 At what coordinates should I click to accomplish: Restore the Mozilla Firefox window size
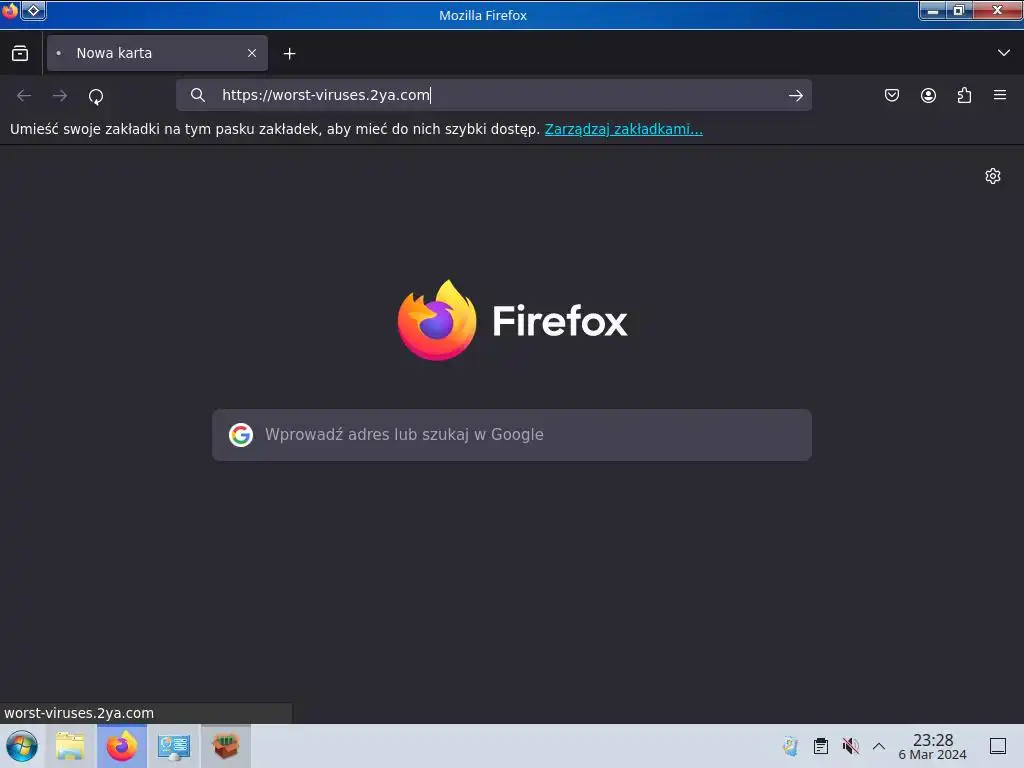point(959,10)
